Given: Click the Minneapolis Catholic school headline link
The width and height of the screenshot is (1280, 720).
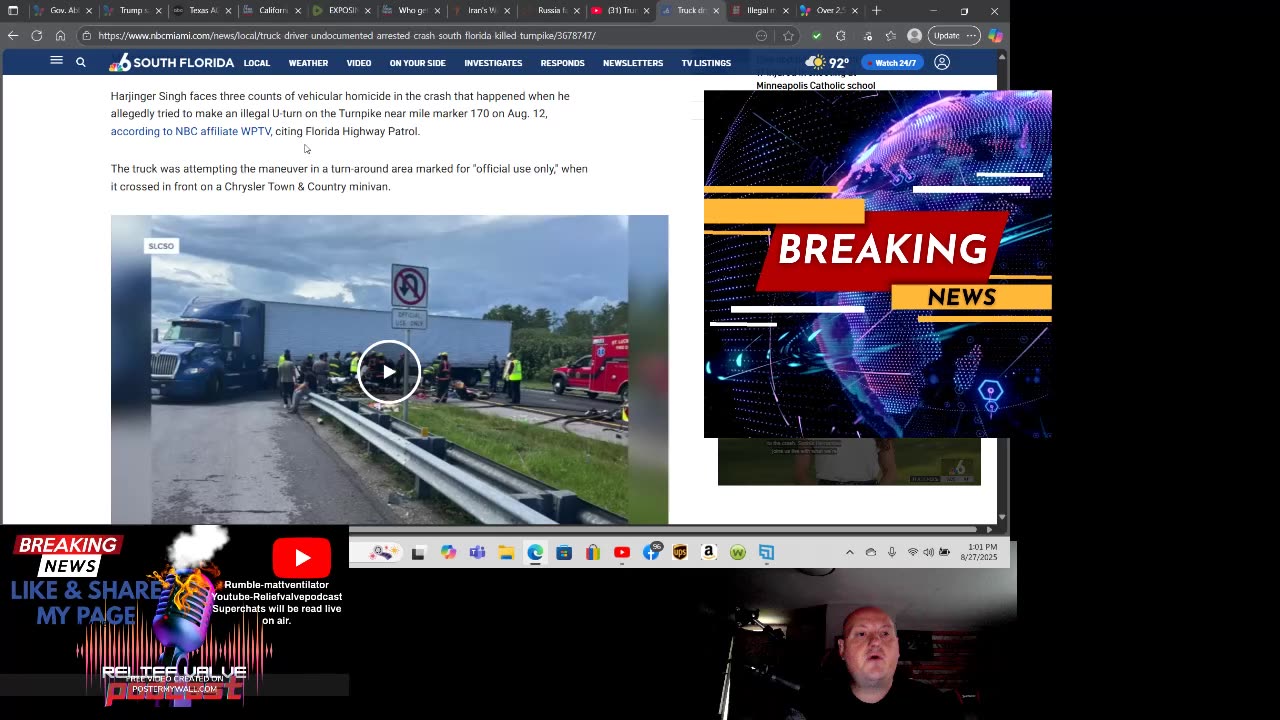Looking at the screenshot, I should [x=815, y=84].
